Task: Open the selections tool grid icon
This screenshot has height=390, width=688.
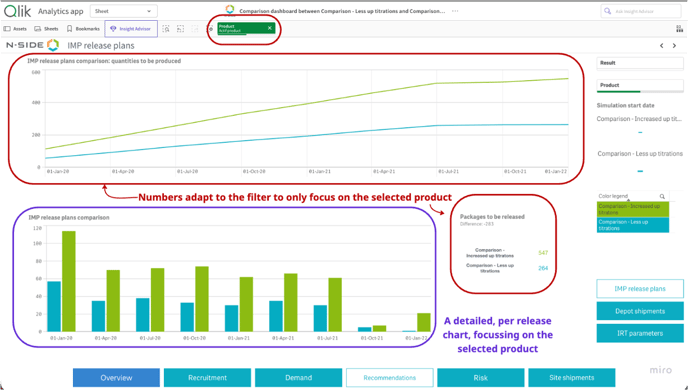Action: tap(680, 29)
